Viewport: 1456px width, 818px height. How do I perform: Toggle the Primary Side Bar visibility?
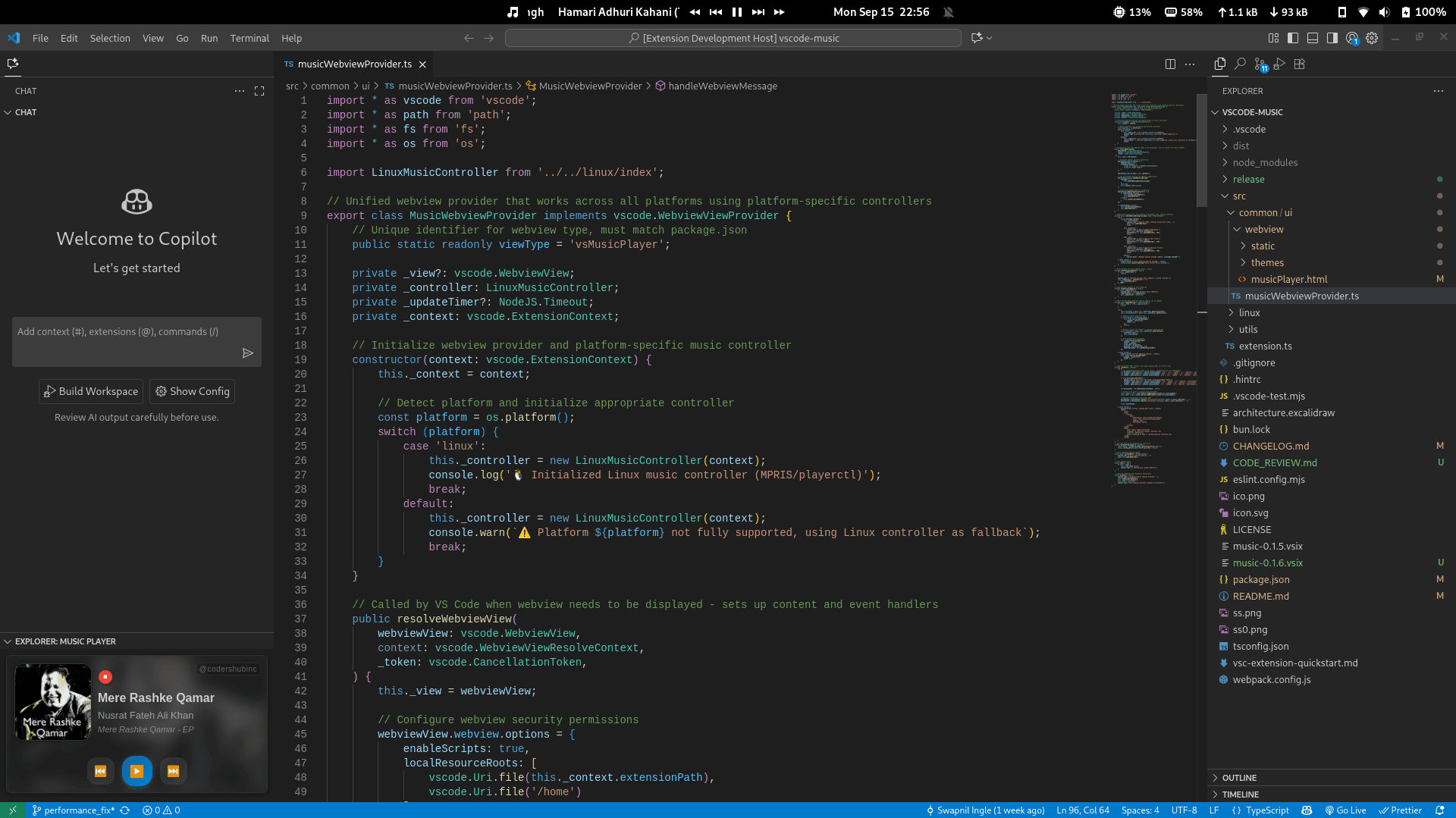coord(1293,38)
